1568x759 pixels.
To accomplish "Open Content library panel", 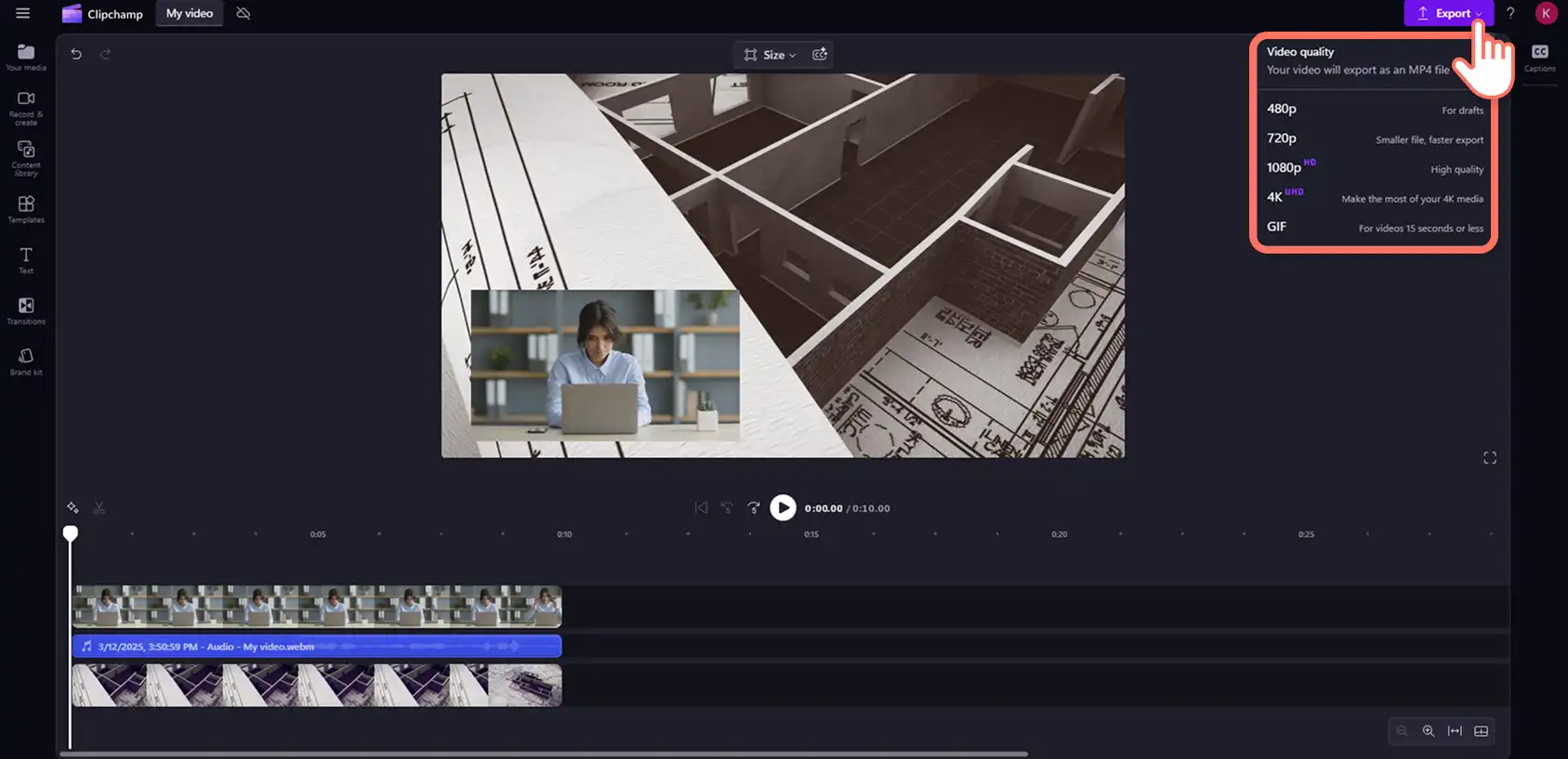I will coord(26,159).
